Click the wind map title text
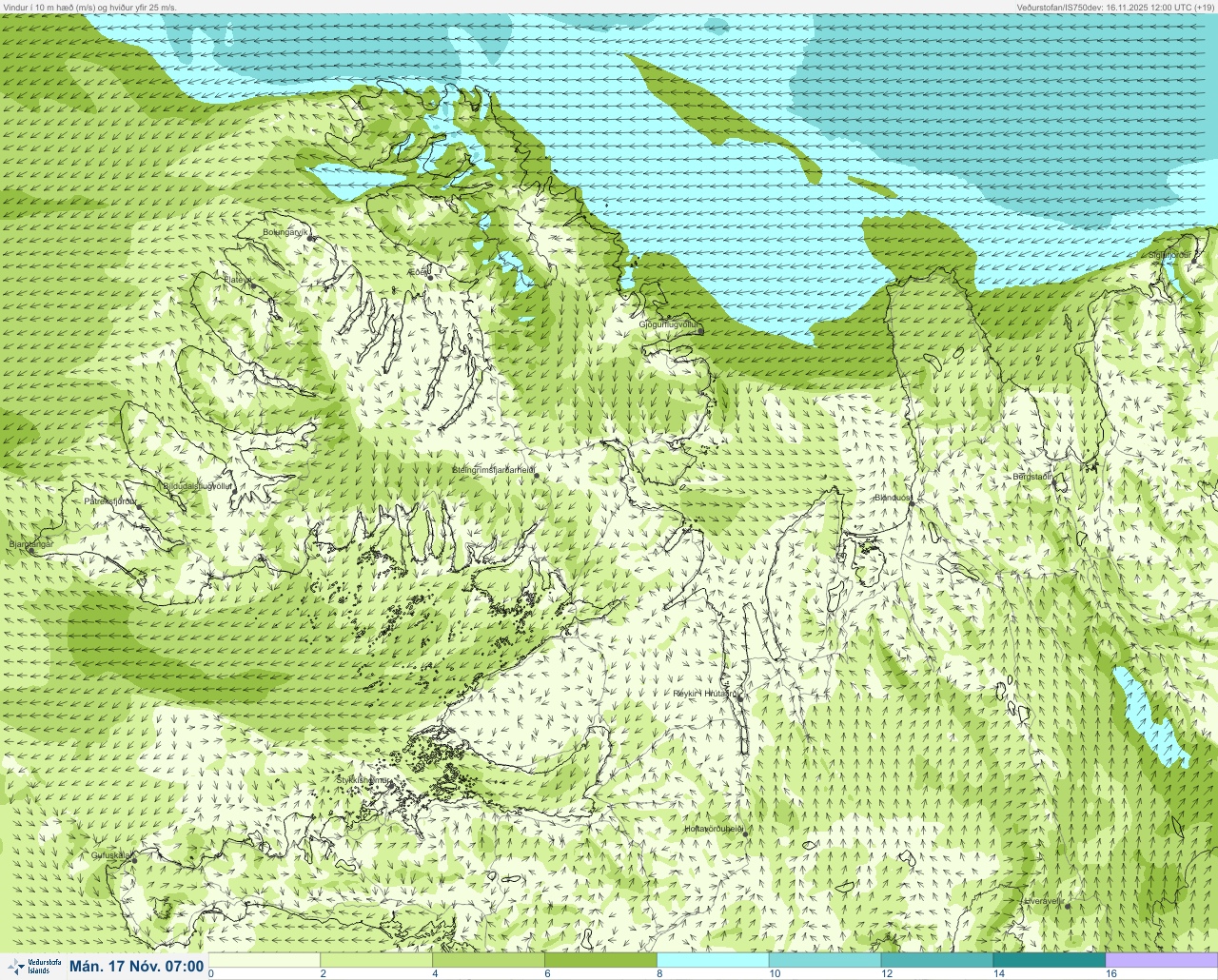Viewport: 1218px width, 980px height. click(89, 7)
